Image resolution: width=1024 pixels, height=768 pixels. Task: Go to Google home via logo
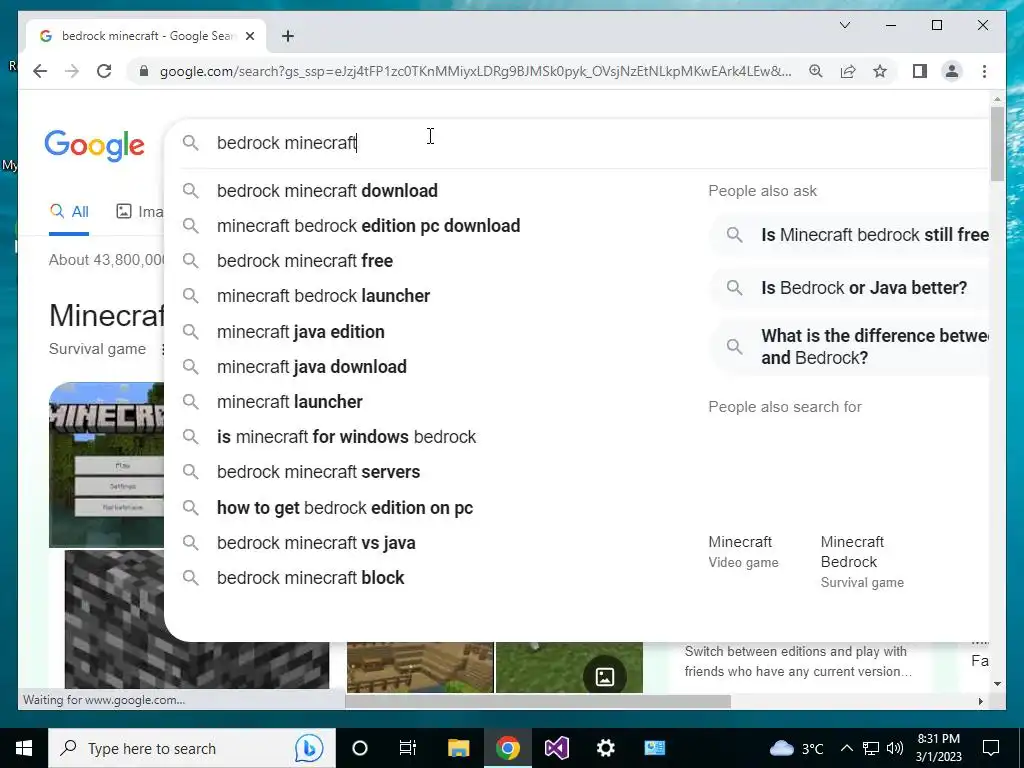pos(95,145)
